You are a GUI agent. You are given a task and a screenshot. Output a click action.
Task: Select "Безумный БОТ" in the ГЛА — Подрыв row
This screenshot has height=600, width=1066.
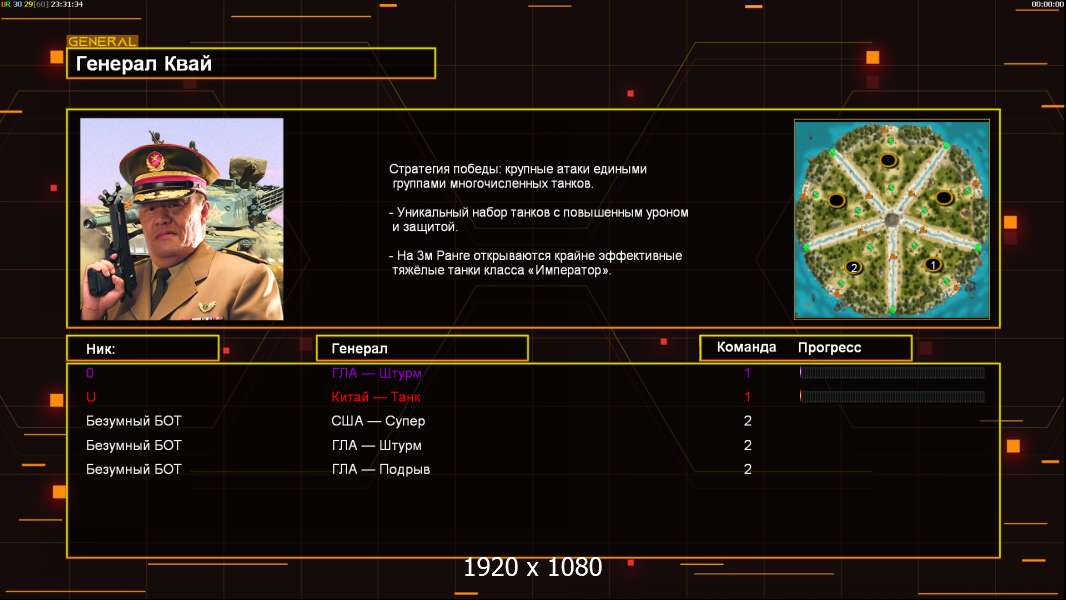[x=134, y=469]
